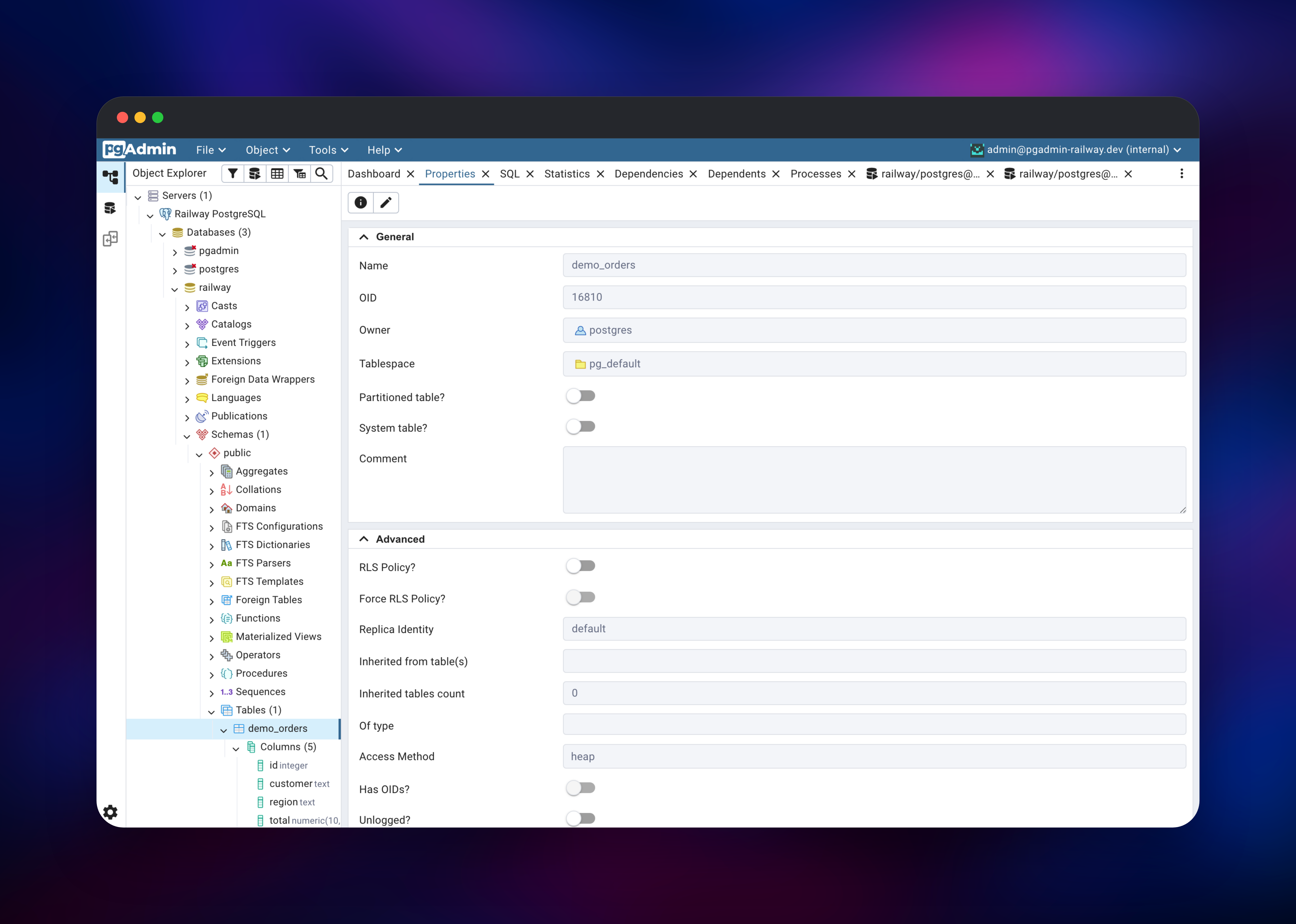Click the kebab menu at right of tabs
The width and height of the screenshot is (1296, 924).
click(x=1182, y=174)
